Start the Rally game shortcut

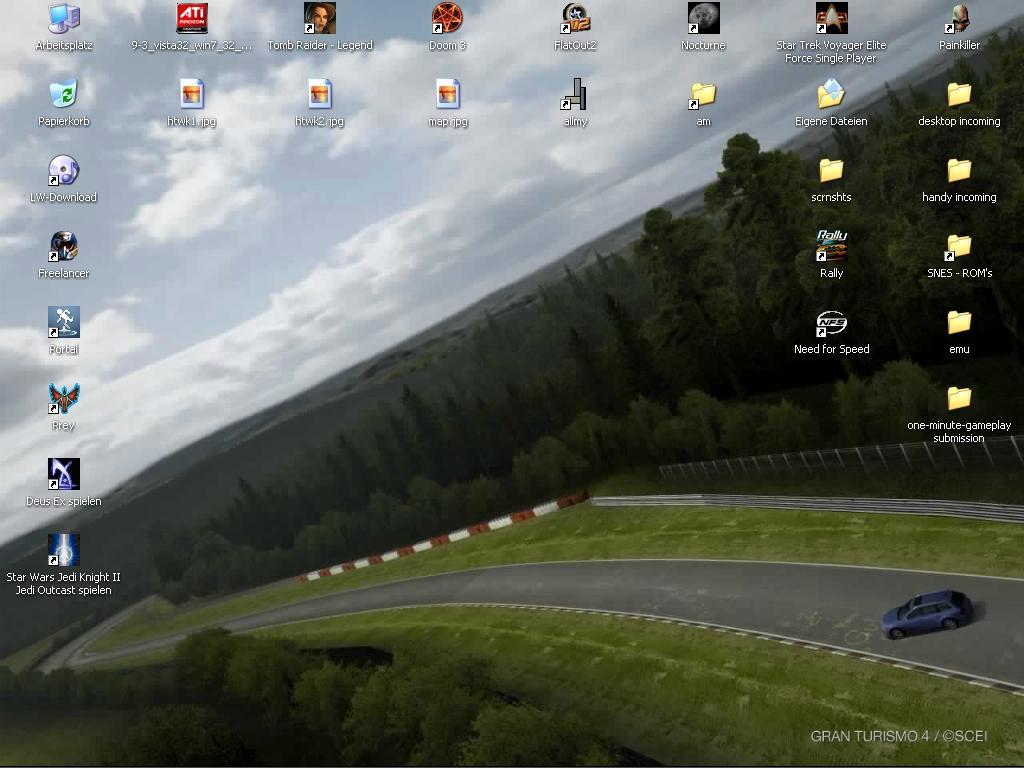pyautogui.click(x=831, y=246)
